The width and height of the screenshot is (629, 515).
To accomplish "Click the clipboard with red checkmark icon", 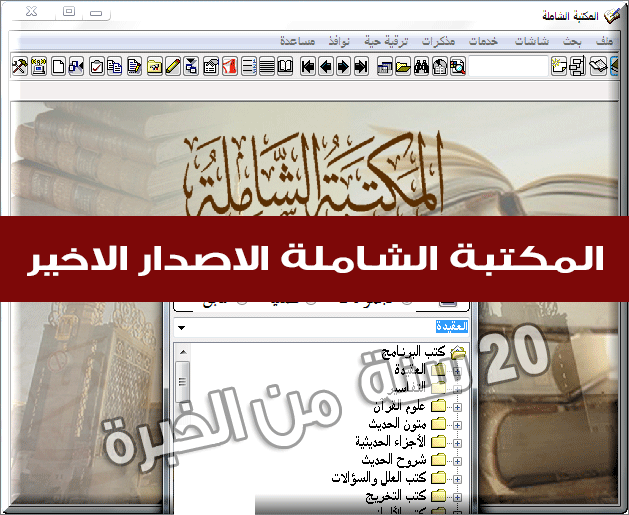I will (97, 66).
